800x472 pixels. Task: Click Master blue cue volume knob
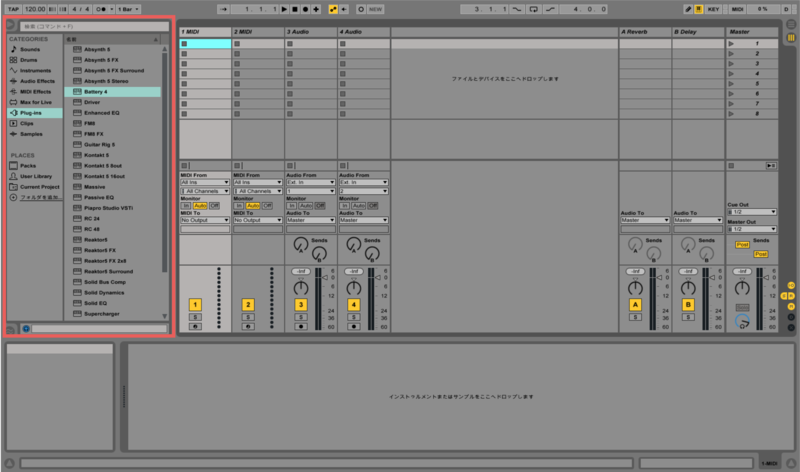[x=742, y=321]
